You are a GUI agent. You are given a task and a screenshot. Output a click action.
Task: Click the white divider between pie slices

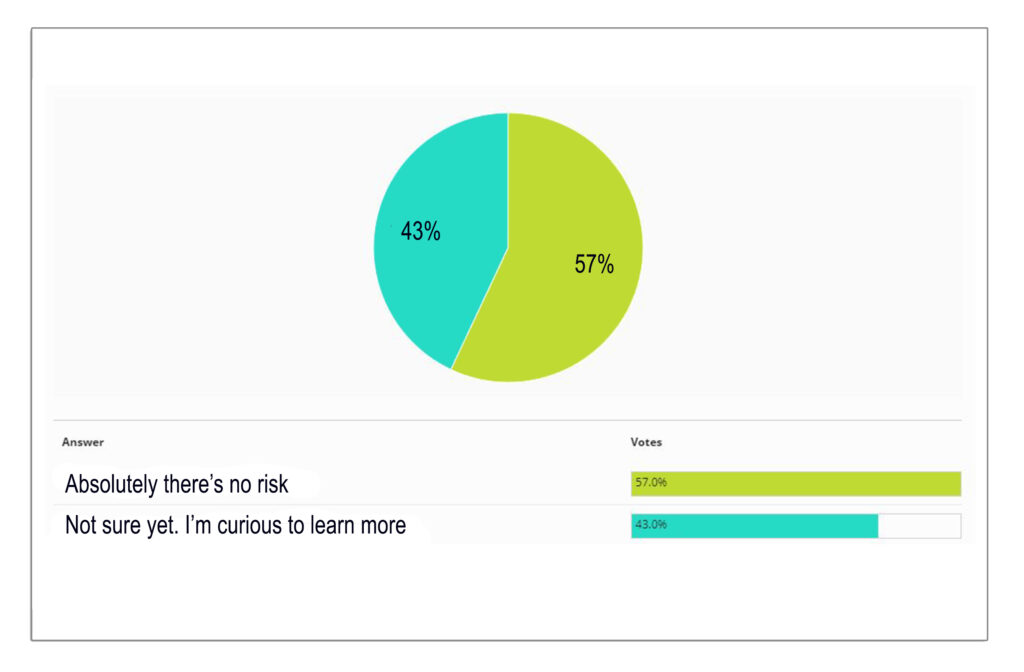480,308
